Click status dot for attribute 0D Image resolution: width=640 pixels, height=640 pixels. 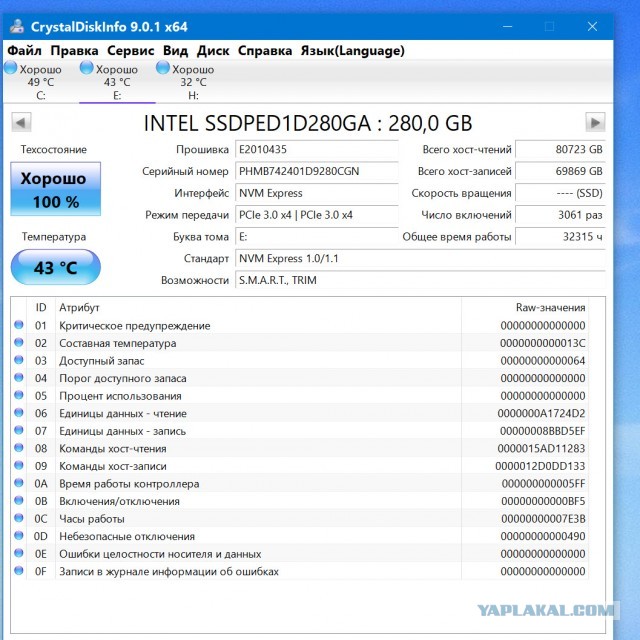pos(19,536)
